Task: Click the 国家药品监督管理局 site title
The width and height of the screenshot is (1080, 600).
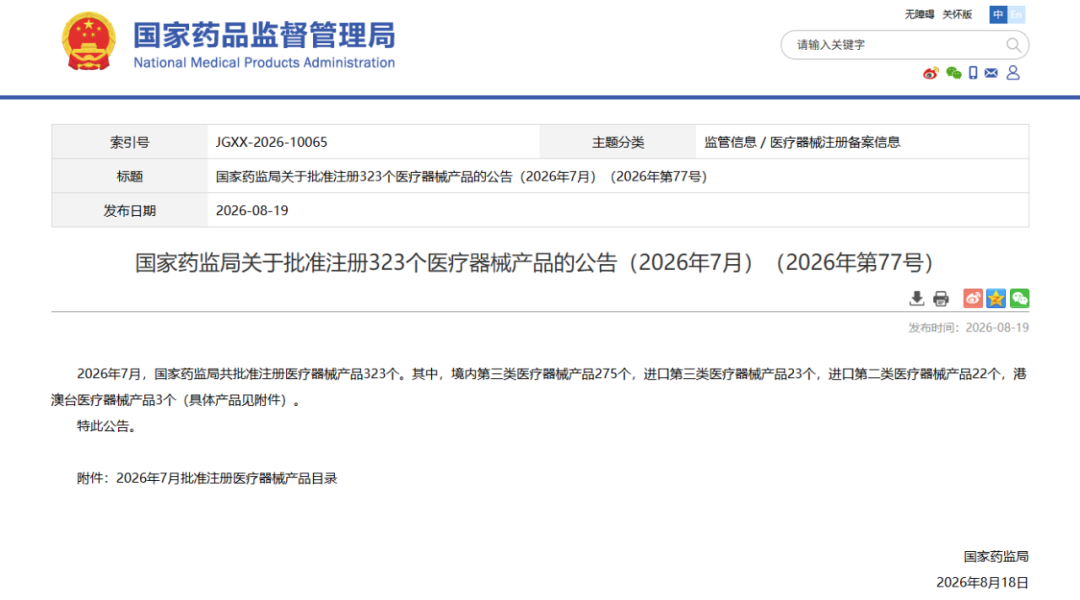Action: coord(264,35)
